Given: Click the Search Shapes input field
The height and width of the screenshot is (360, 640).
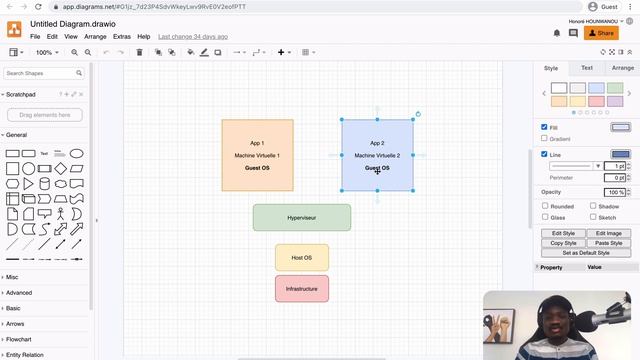Looking at the screenshot, I should 44,73.
